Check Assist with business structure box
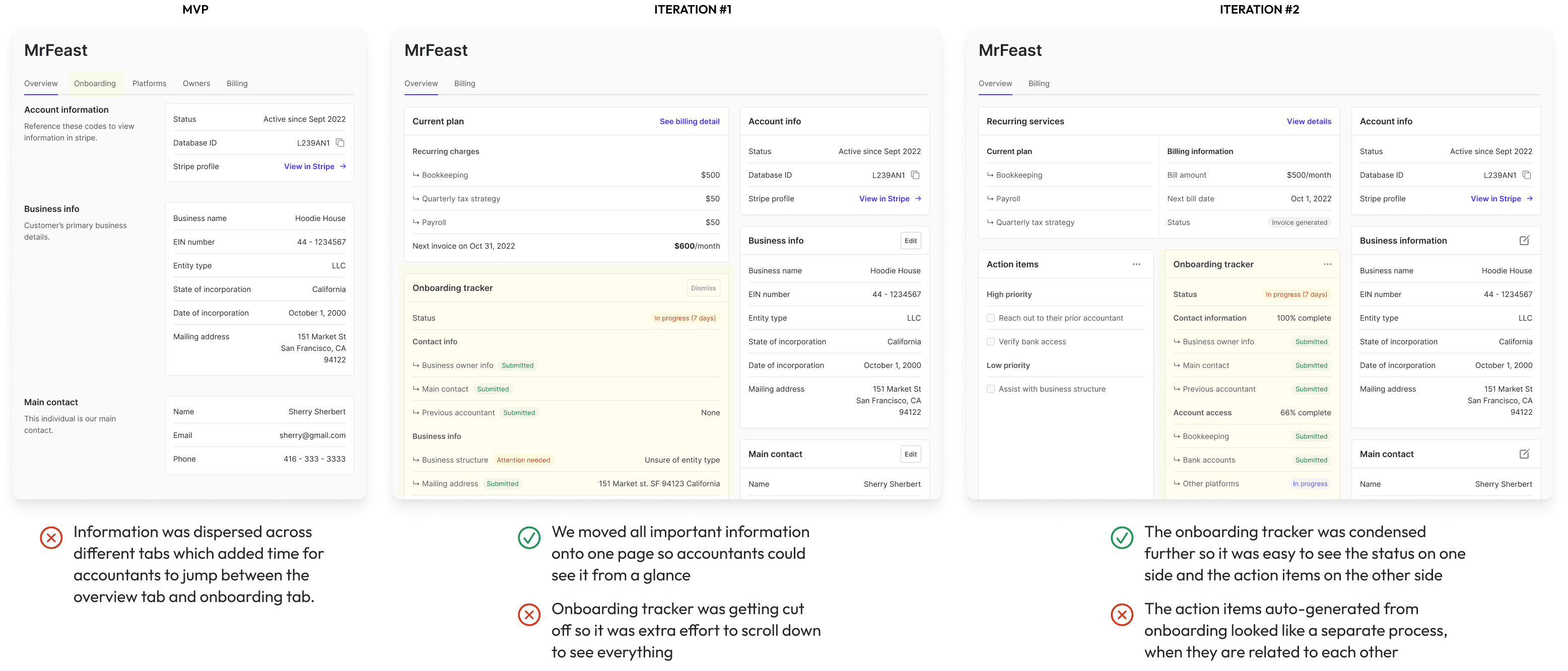The height and width of the screenshot is (671, 1568). [990, 389]
